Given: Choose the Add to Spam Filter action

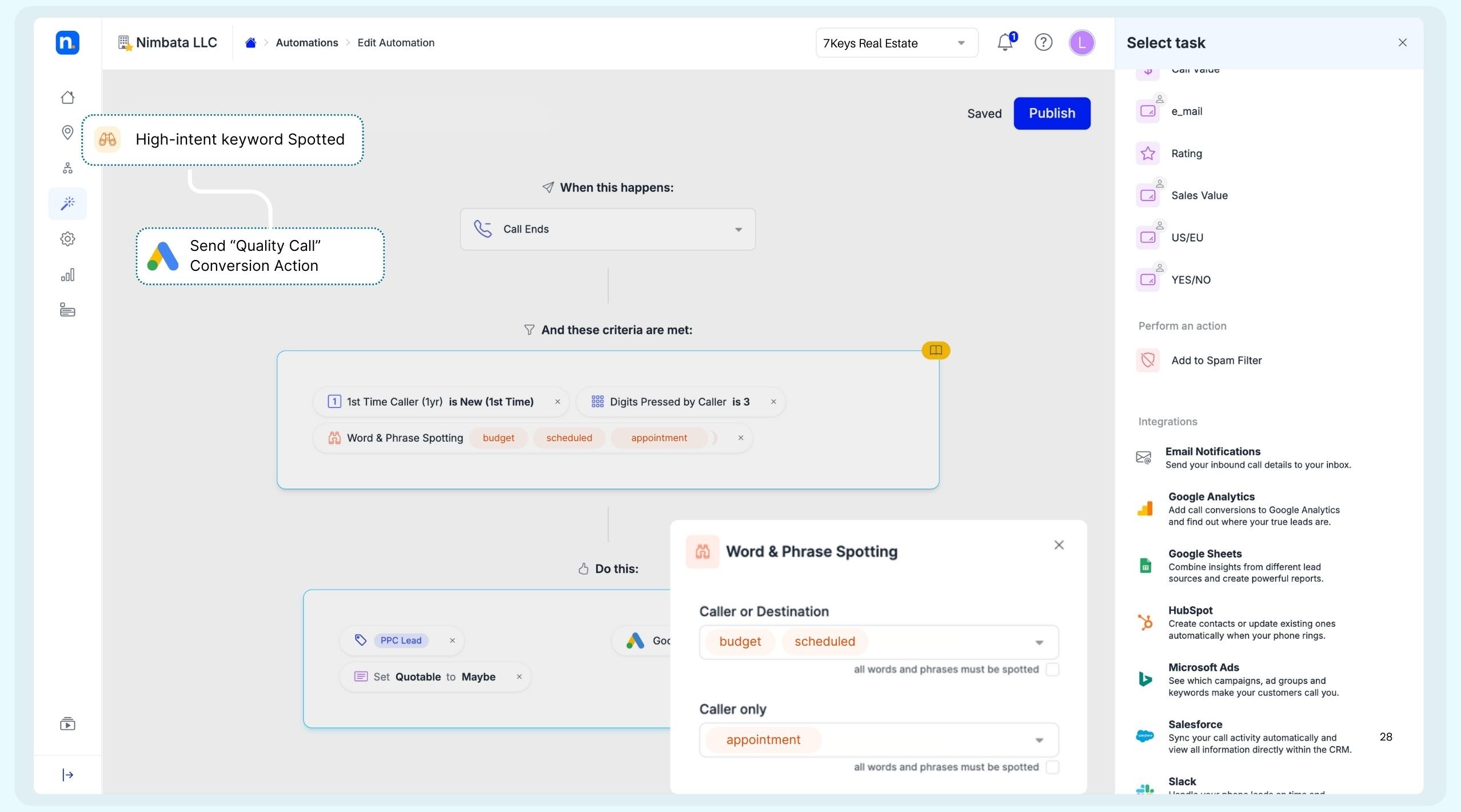Looking at the screenshot, I should (1216, 361).
